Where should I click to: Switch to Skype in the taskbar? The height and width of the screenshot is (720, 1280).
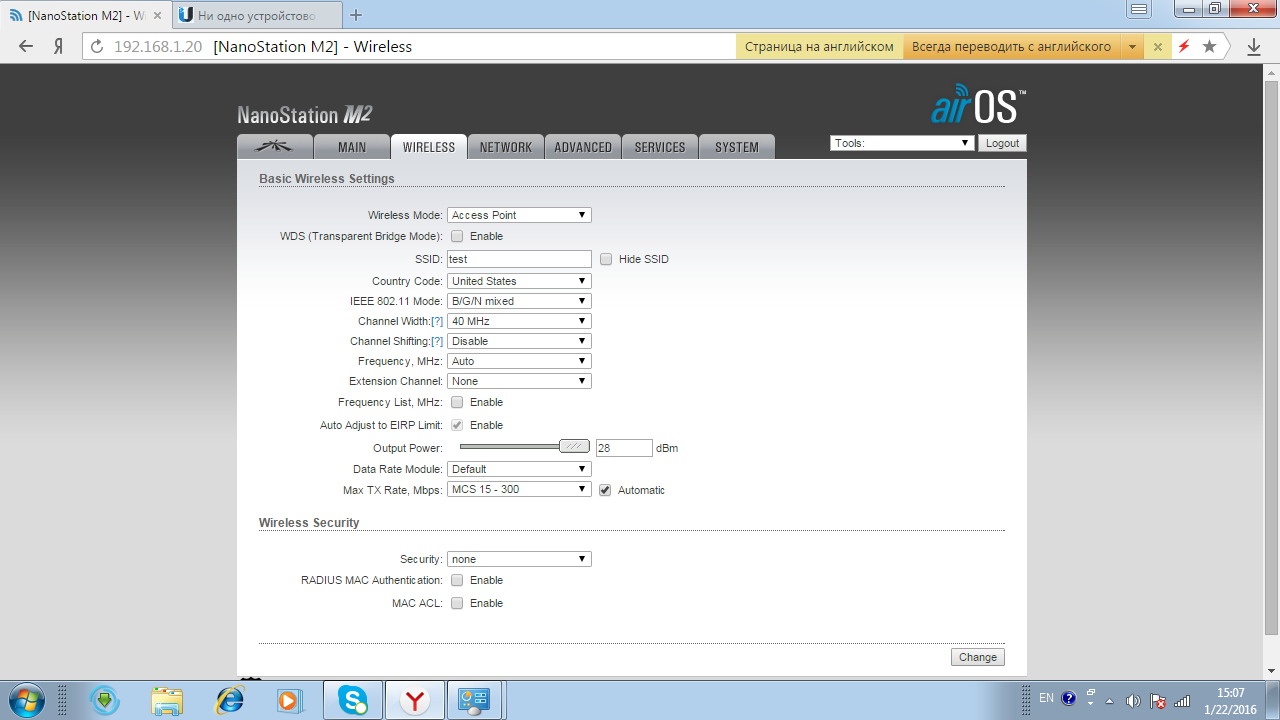pos(352,700)
